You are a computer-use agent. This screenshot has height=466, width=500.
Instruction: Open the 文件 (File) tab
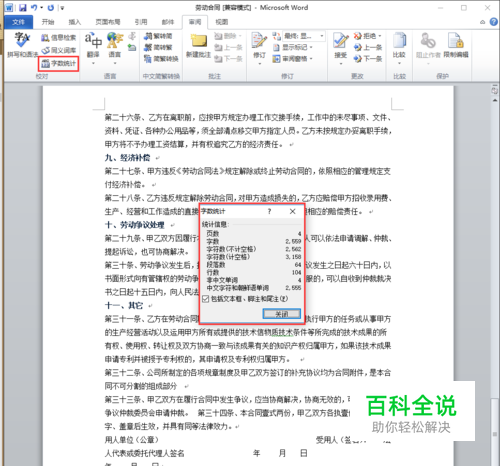pos(19,22)
